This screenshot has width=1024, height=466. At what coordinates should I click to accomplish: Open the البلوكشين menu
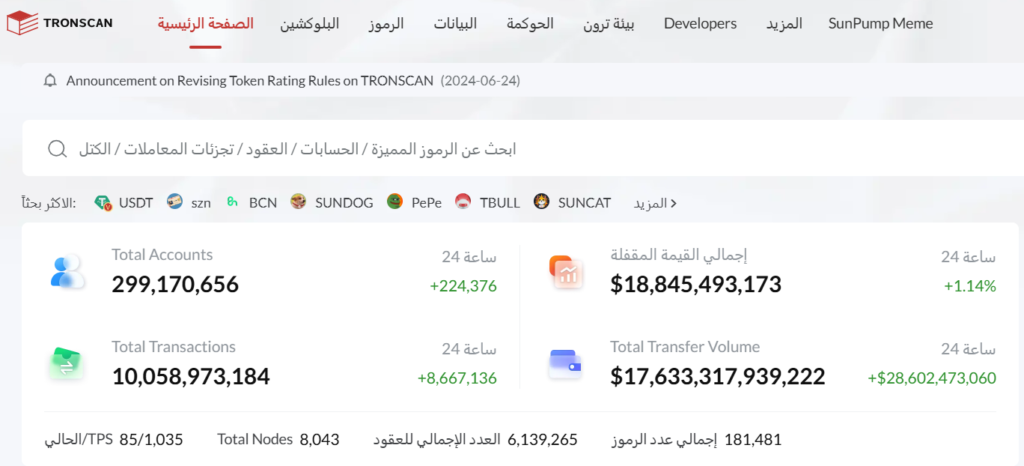(x=310, y=24)
